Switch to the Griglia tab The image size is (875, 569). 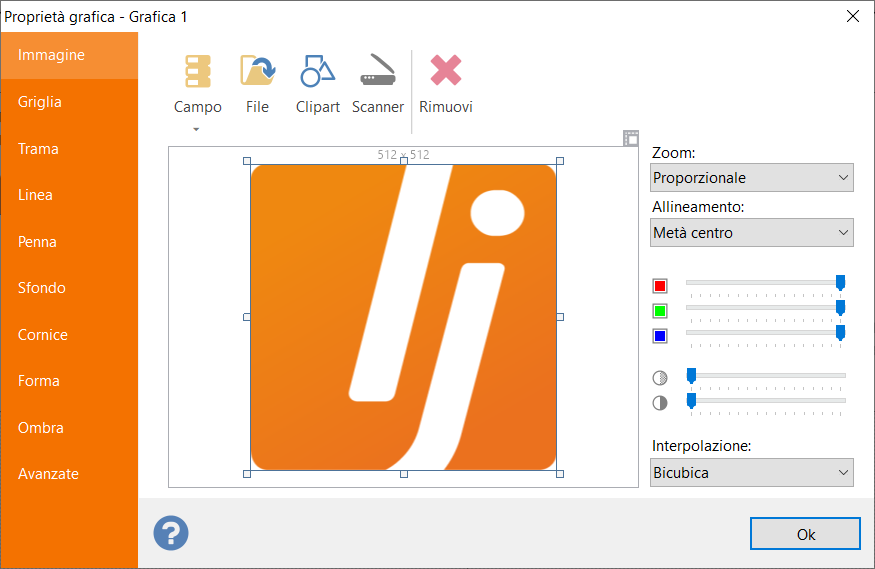tap(69, 102)
